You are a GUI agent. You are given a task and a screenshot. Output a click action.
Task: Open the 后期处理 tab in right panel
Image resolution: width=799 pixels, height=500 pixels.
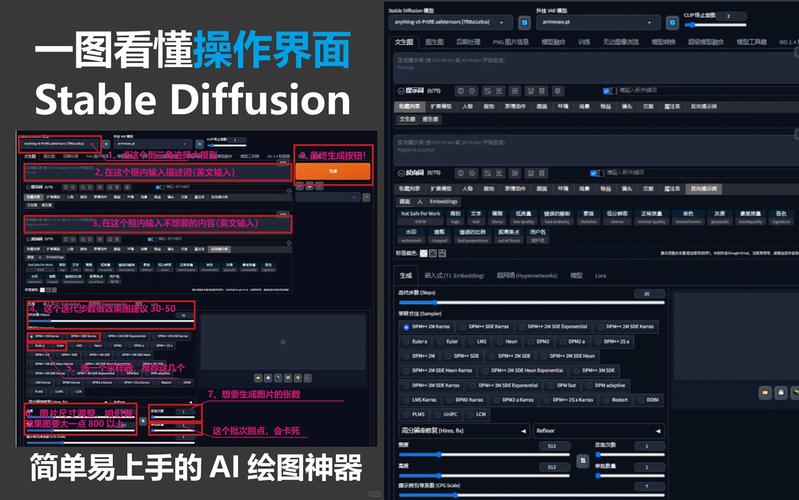(468, 42)
